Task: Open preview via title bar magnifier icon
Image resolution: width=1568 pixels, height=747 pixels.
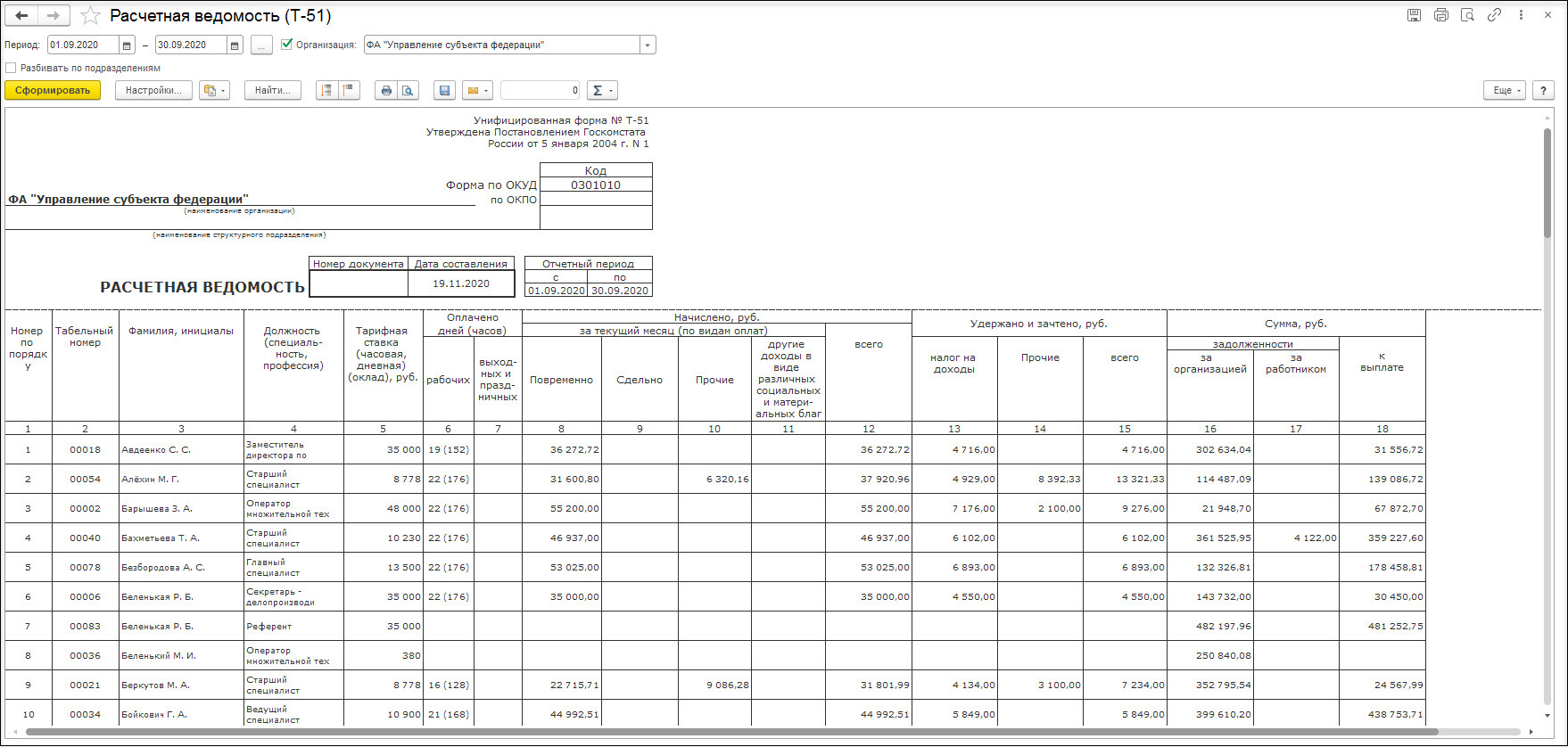Action: click(x=1467, y=15)
